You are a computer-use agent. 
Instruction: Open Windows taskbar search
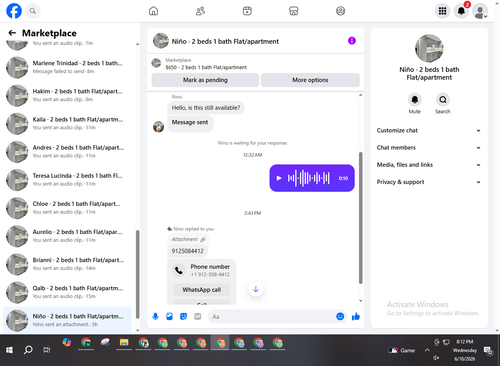click(28, 350)
